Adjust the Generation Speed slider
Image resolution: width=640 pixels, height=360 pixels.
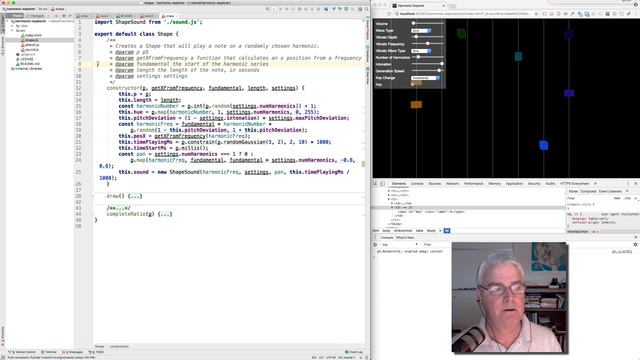[427, 71]
